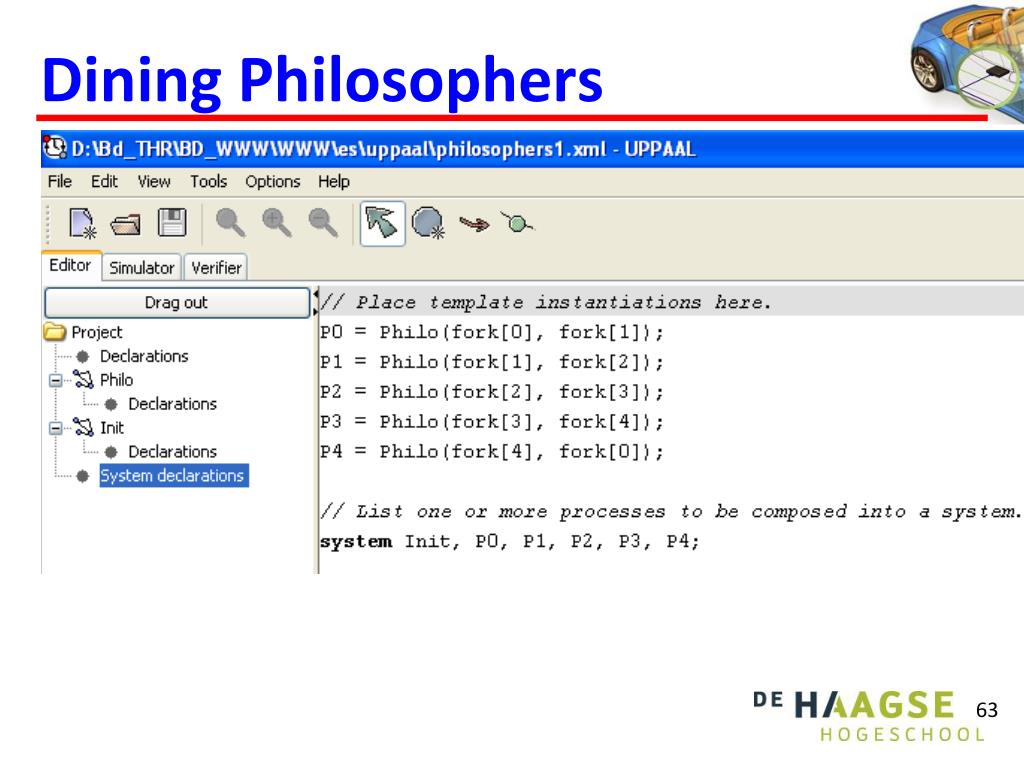Select the top-level Declarations node under Project

click(144, 356)
